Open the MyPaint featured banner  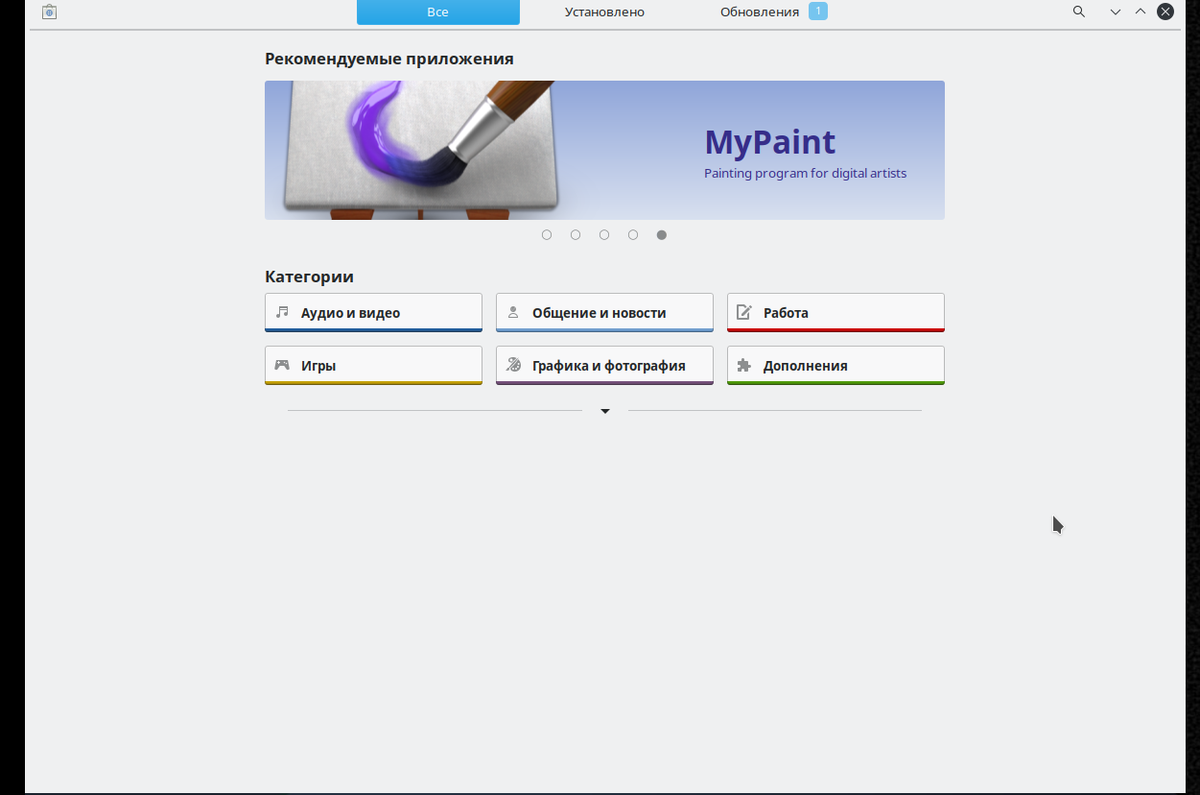click(x=604, y=150)
